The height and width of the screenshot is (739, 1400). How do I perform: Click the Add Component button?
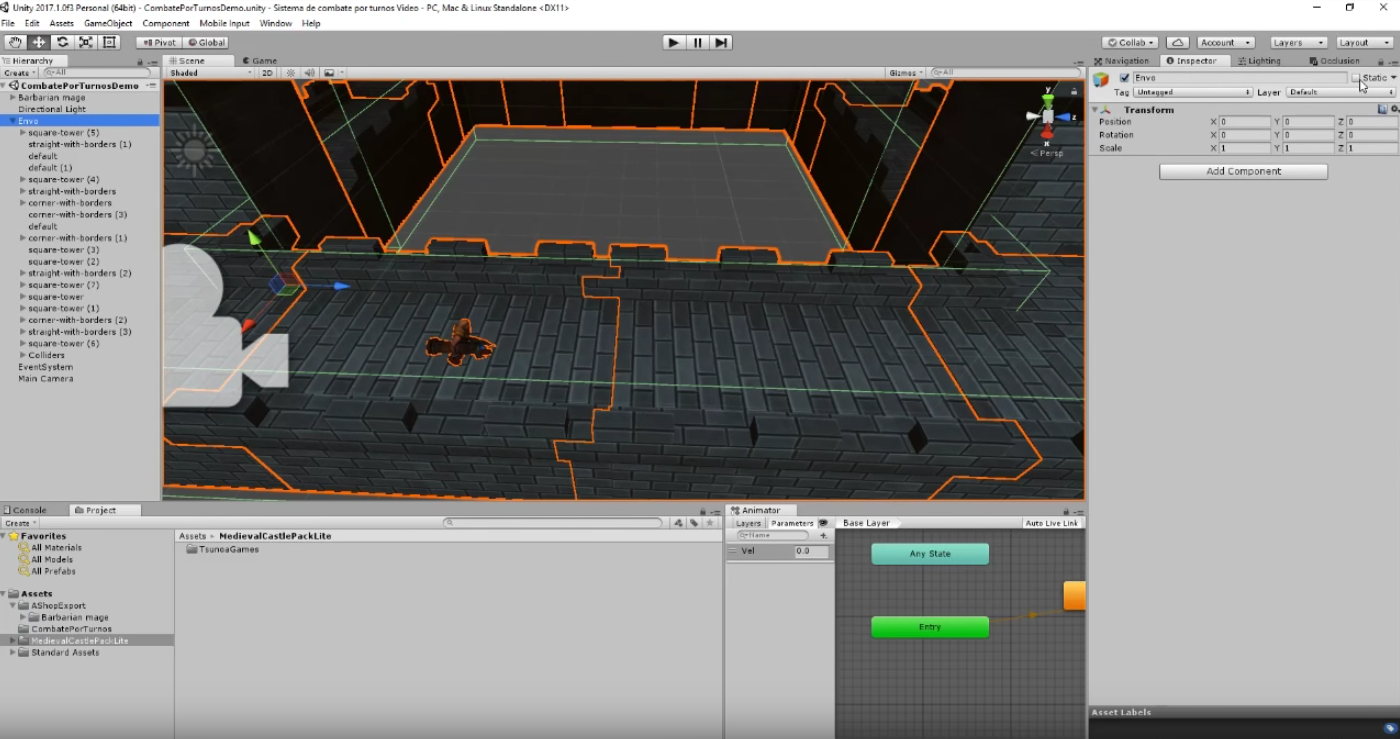1243,172
